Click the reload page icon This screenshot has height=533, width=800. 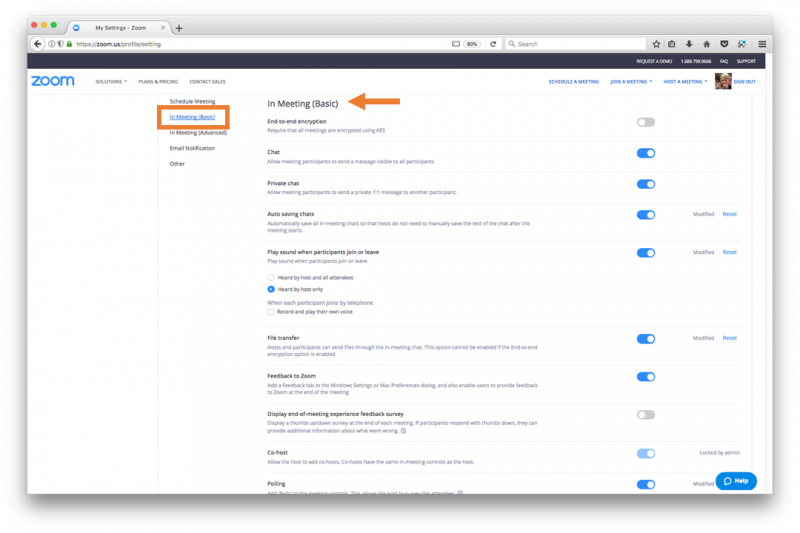click(493, 44)
